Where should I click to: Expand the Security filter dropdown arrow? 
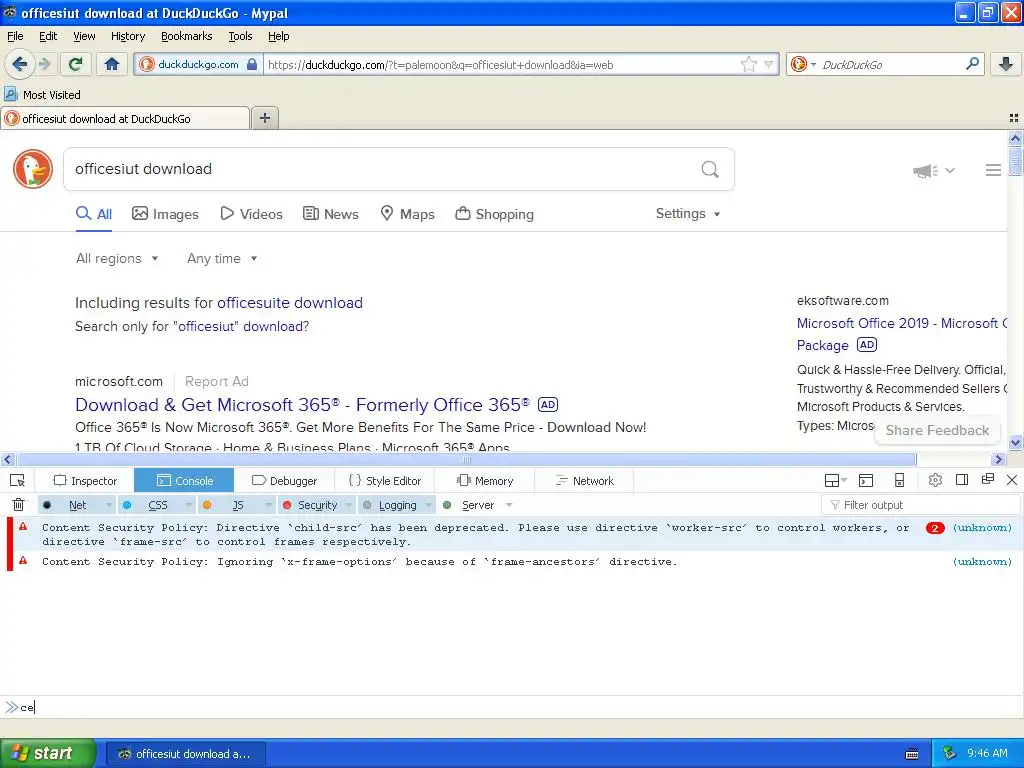tap(349, 505)
